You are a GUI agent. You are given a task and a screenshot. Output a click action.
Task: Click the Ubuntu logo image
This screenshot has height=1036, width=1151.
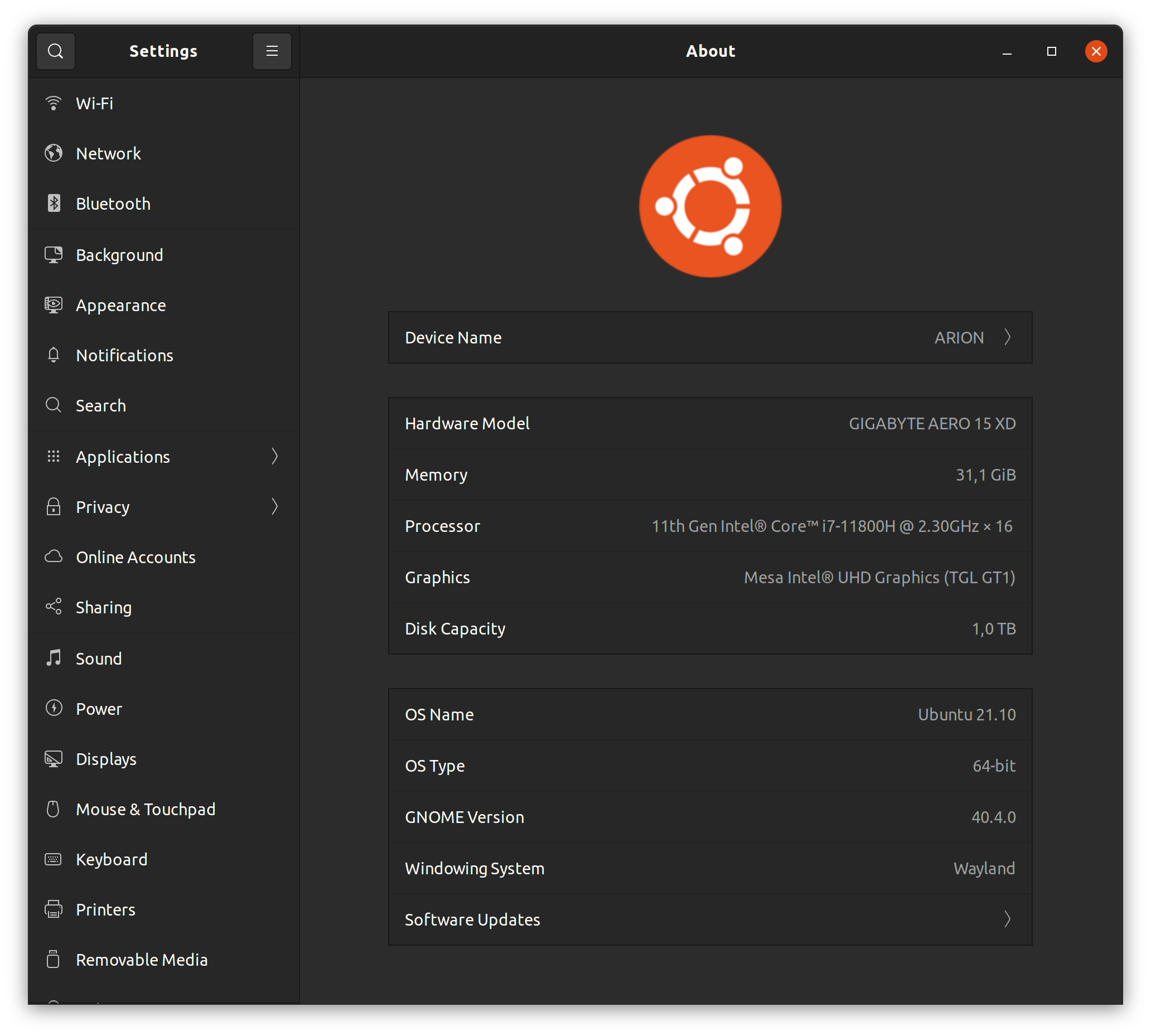pos(710,206)
